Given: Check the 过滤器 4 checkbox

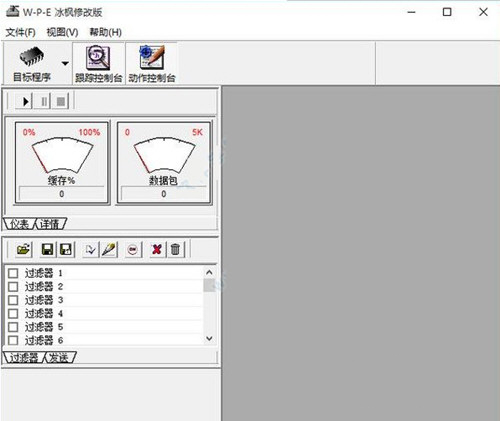Looking at the screenshot, I should tap(13, 314).
